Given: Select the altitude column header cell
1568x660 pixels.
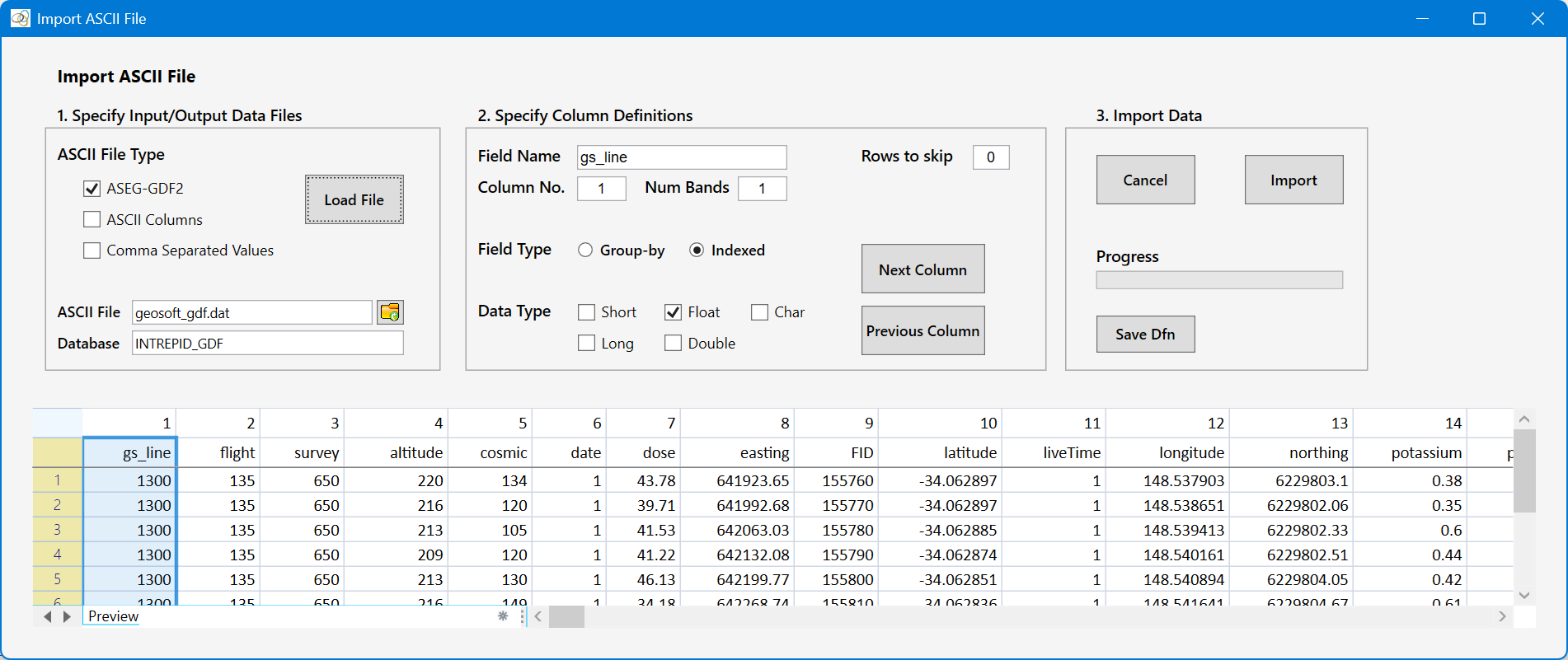Looking at the screenshot, I should coord(397,452).
